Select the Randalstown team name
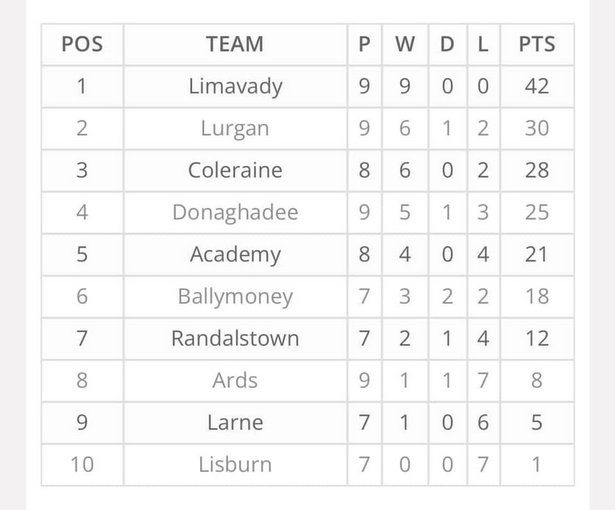The height and width of the screenshot is (510, 615). (x=235, y=338)
